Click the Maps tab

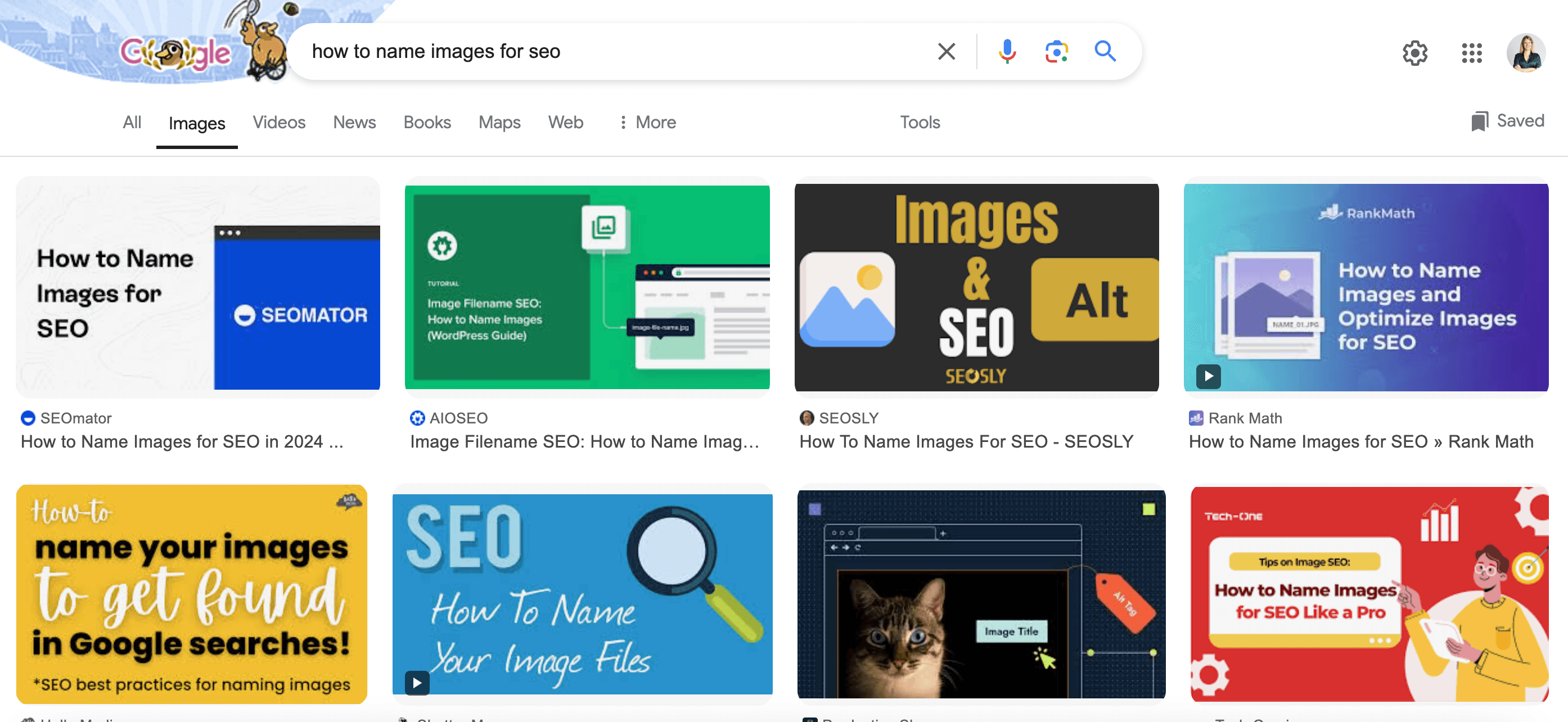[x=500, y=122]
